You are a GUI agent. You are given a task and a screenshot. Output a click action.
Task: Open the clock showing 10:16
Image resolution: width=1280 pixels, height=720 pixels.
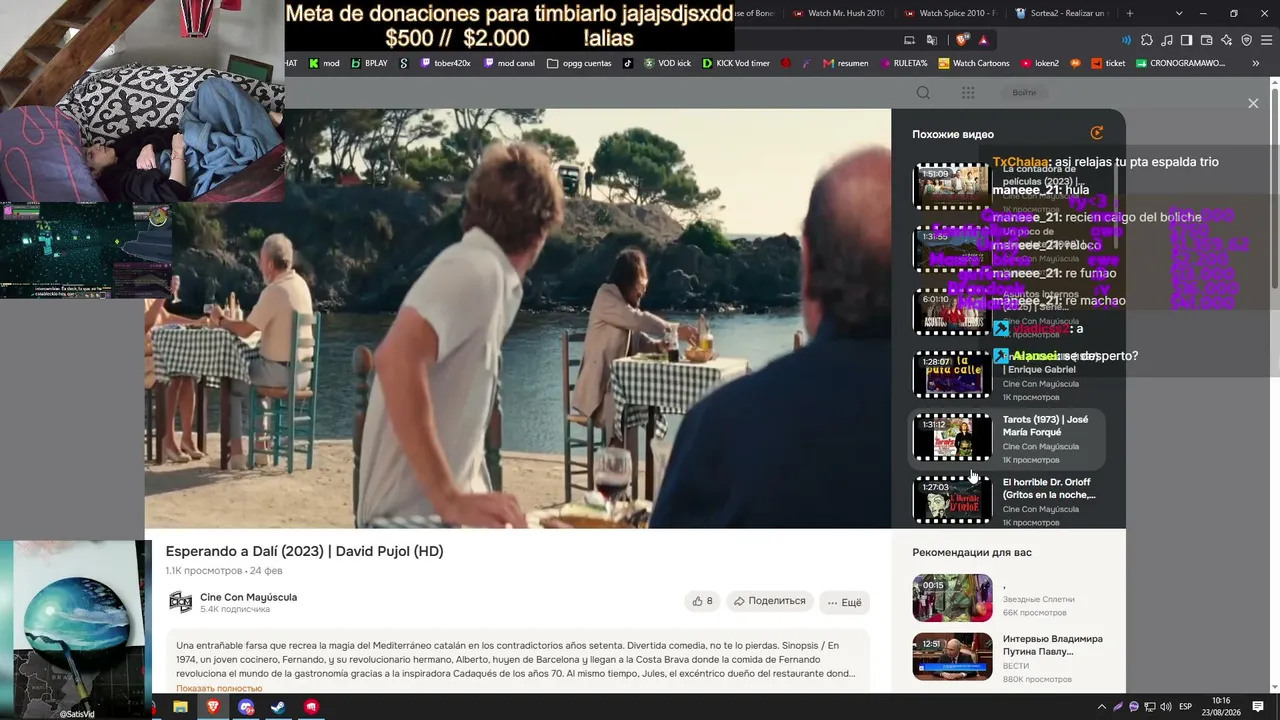coord(1221,706)
